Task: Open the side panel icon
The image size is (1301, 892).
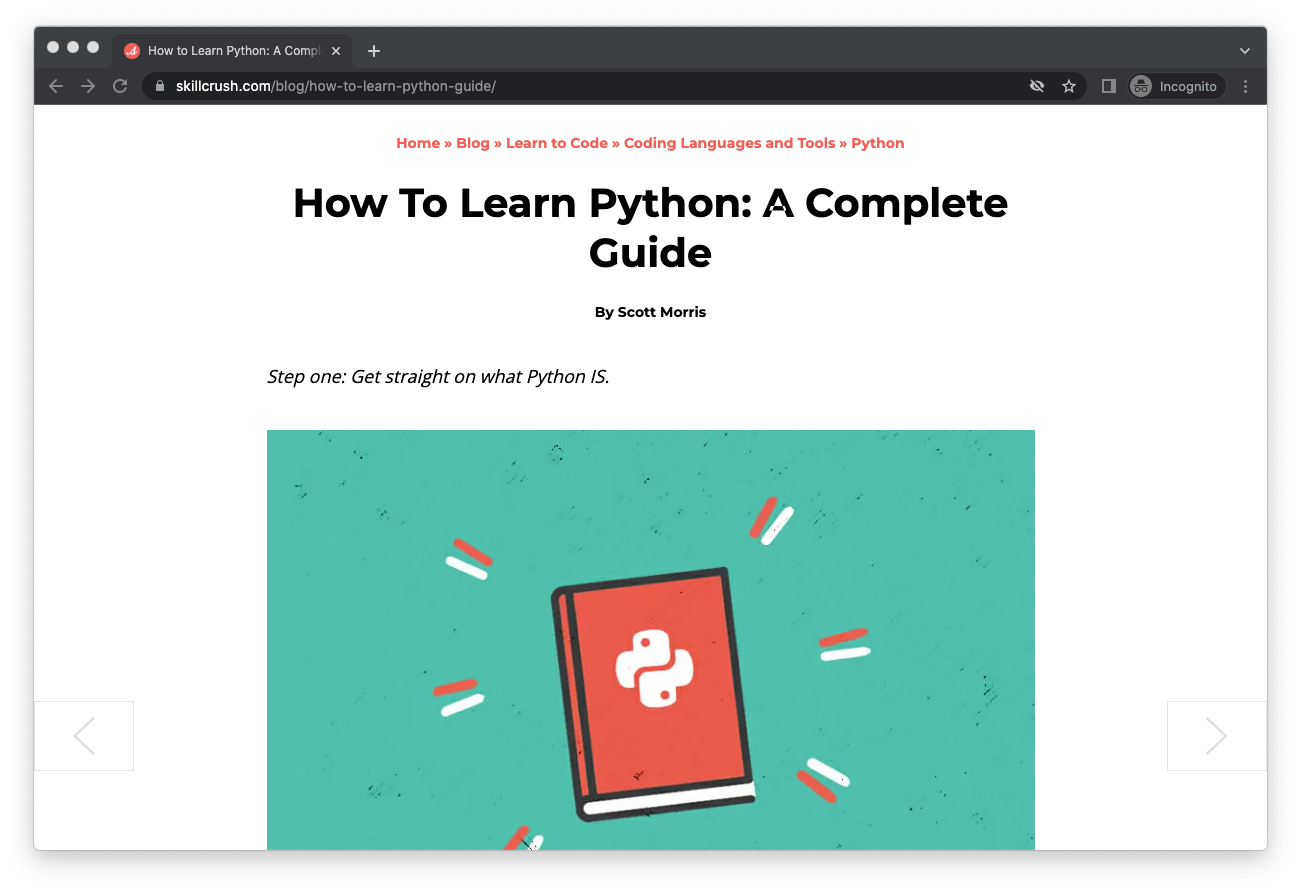Action: click(x=1108, y=86)
